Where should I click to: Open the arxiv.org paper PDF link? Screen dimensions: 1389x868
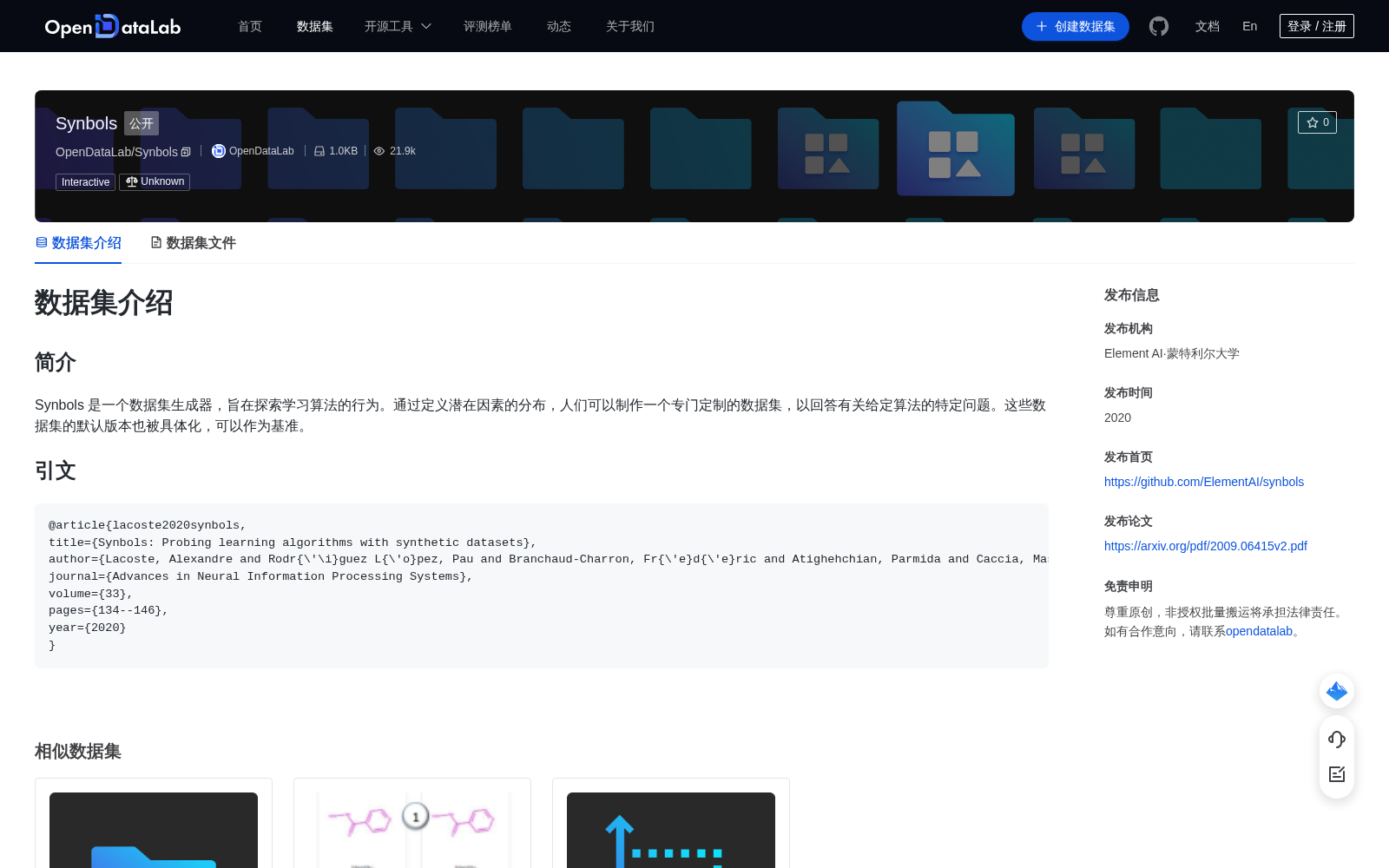[1206, 546]
